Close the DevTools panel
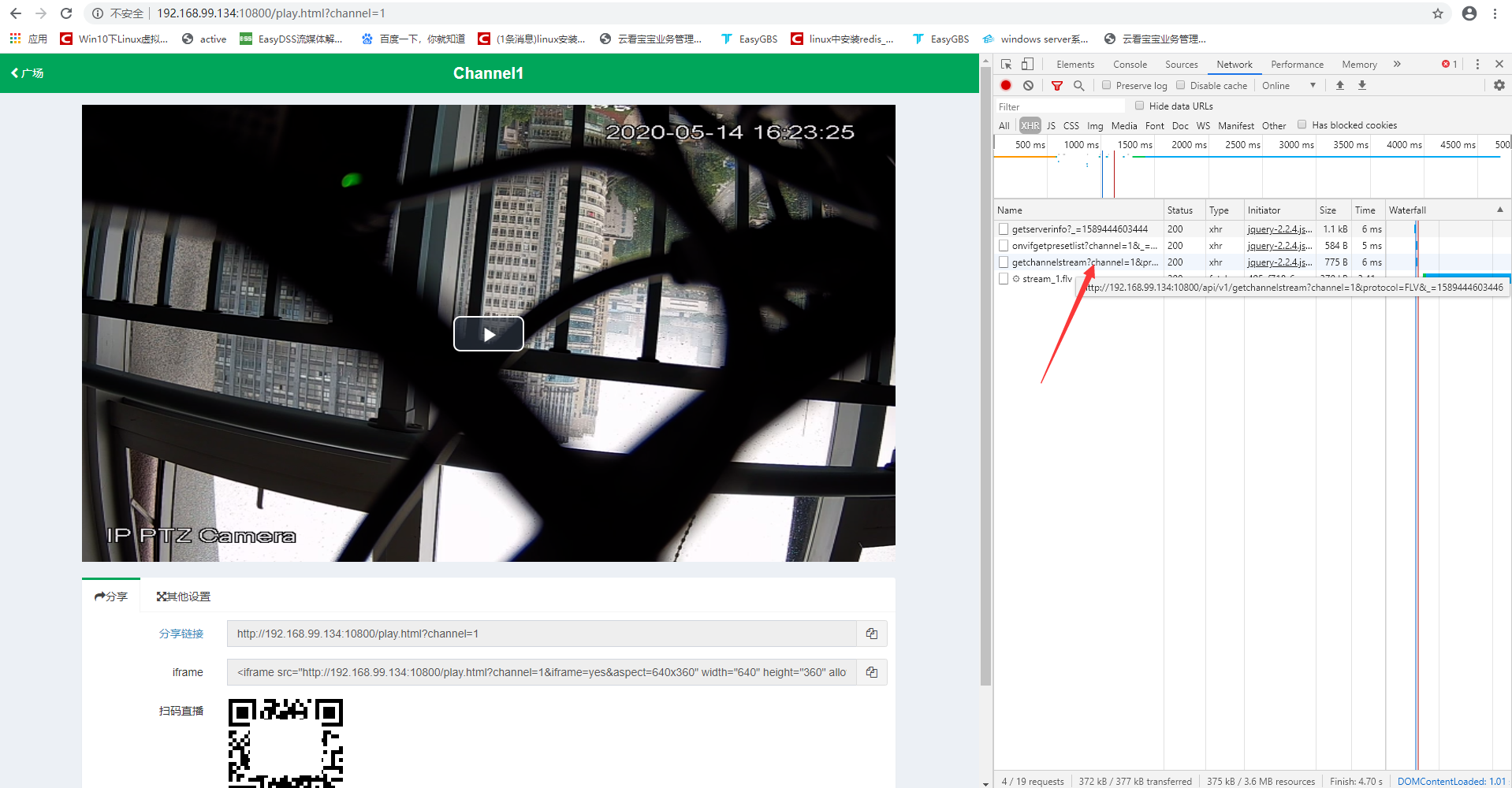Viewport: 1512px width, 788px height. pyautogui.click(x=1499, y=64)
